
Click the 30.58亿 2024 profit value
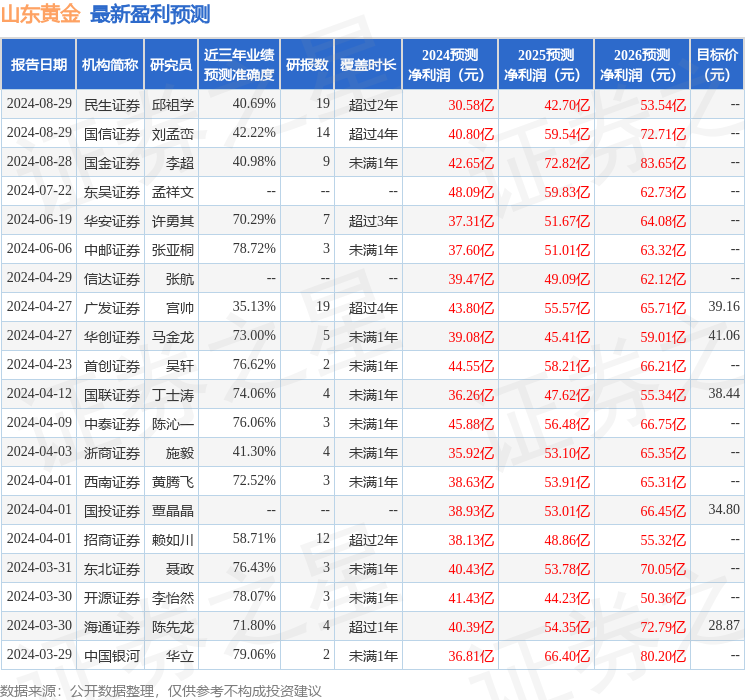(471, 105)
